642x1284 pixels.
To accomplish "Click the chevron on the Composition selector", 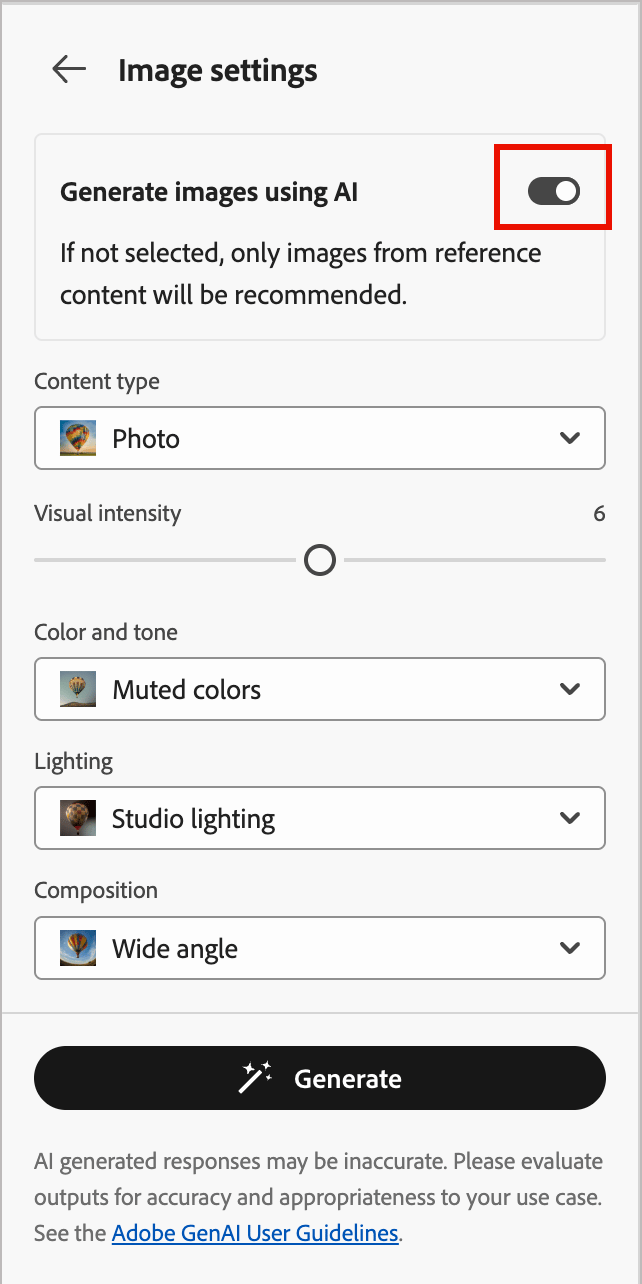I will tap(571, 947).
